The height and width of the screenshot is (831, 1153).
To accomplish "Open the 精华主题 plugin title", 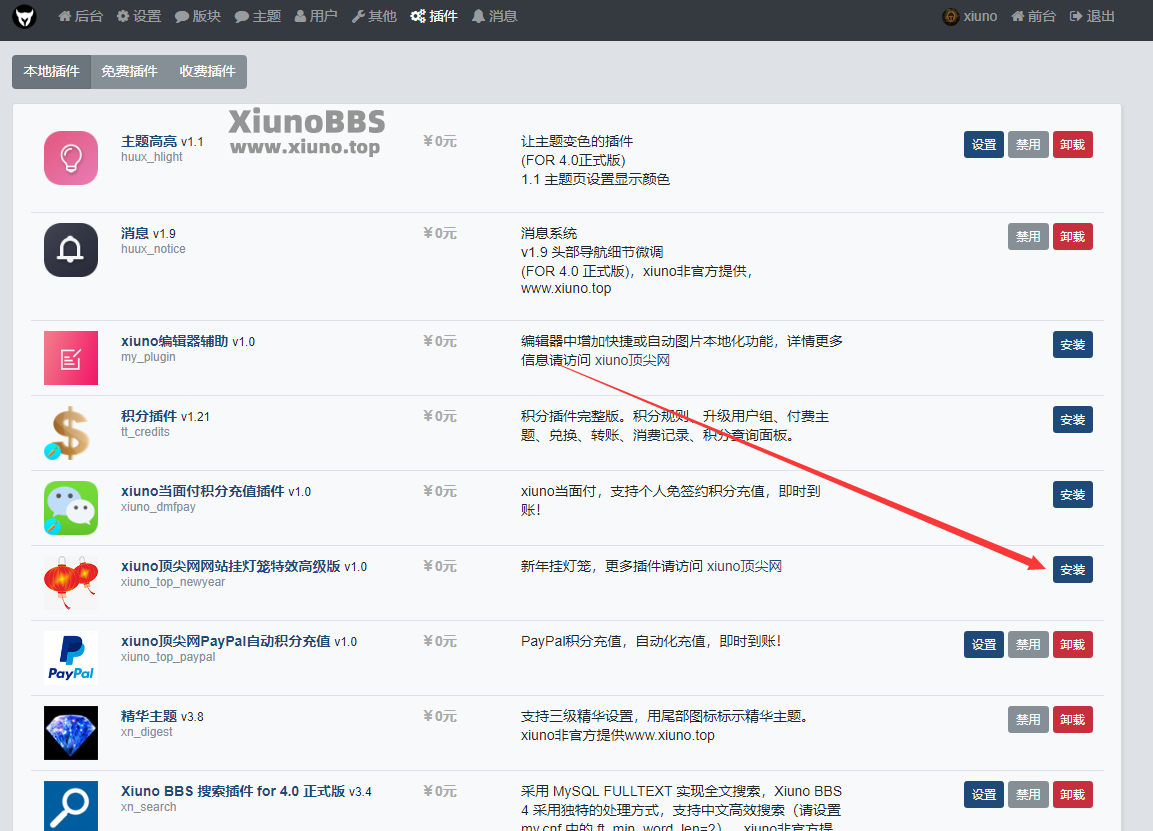I will [149, 716].
